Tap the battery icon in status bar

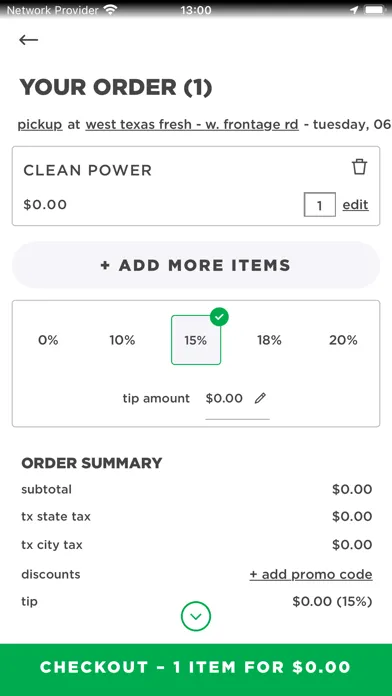point(375,10)
